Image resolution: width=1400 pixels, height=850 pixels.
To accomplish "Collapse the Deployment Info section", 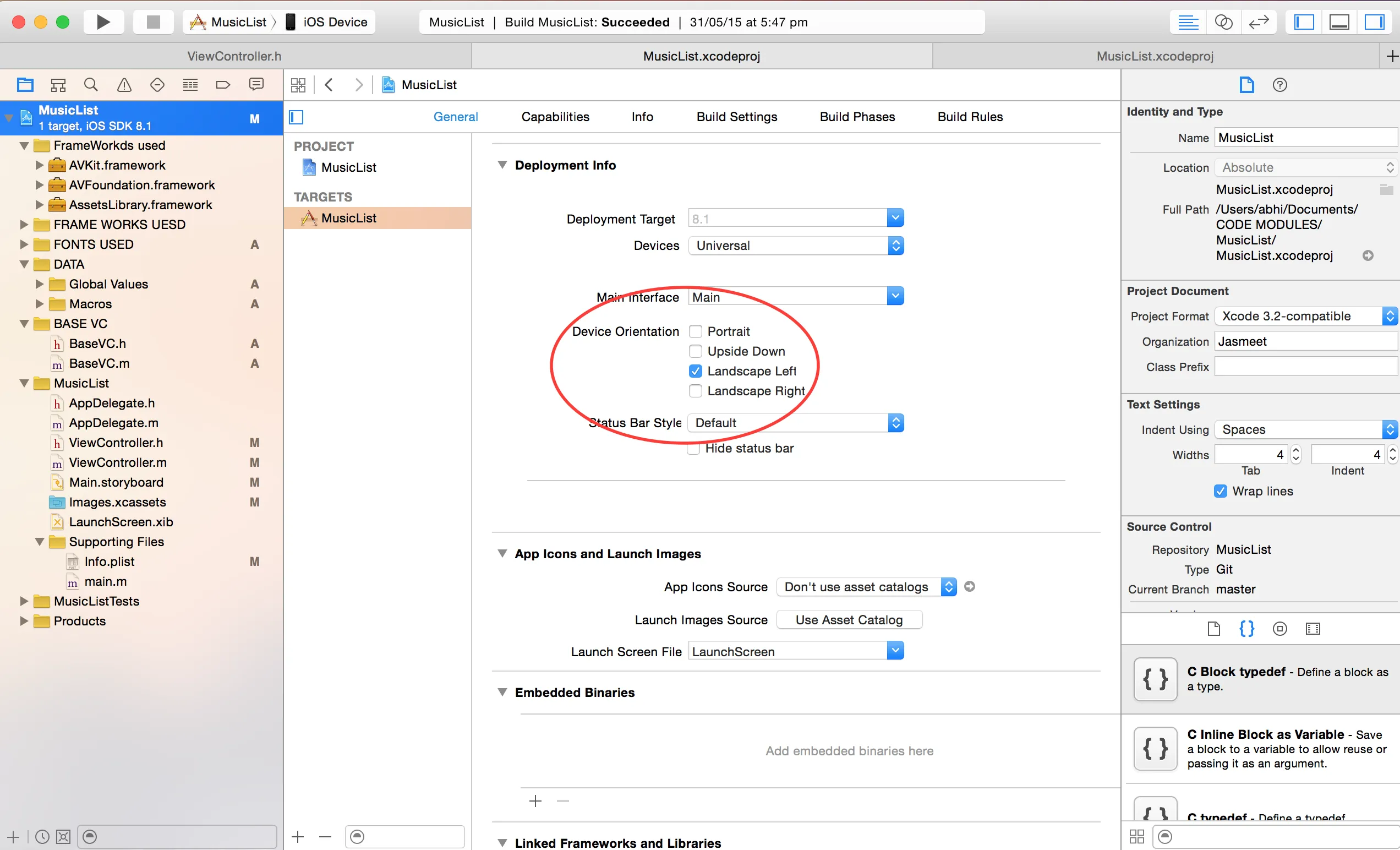I will [x=502, y=165].
